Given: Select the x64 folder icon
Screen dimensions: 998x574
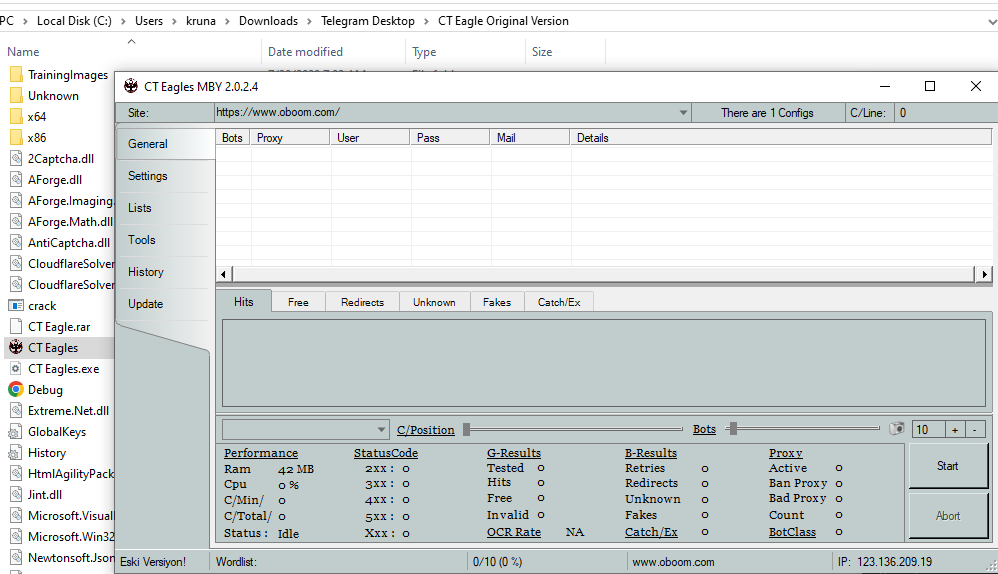Looking at the screenshot, I should [x=16, y=117].
